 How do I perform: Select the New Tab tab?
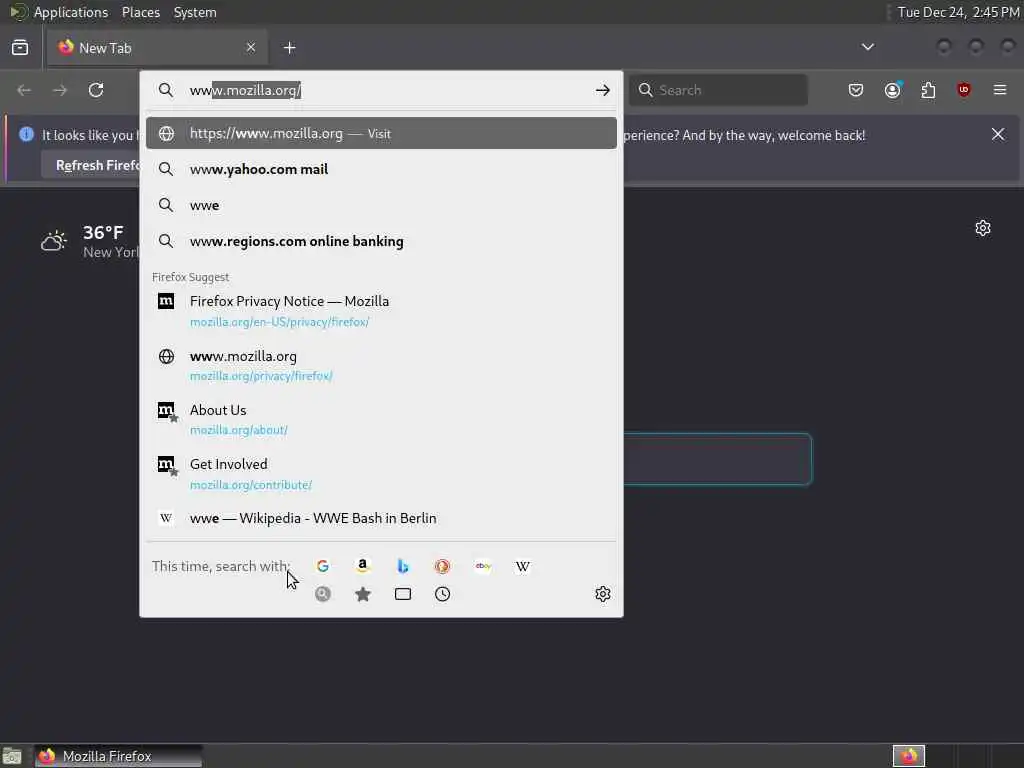tap(157, 48)
